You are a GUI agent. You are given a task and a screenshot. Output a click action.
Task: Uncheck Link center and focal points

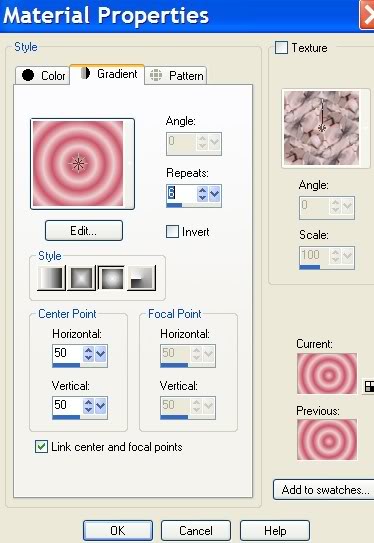pos(42,447)
